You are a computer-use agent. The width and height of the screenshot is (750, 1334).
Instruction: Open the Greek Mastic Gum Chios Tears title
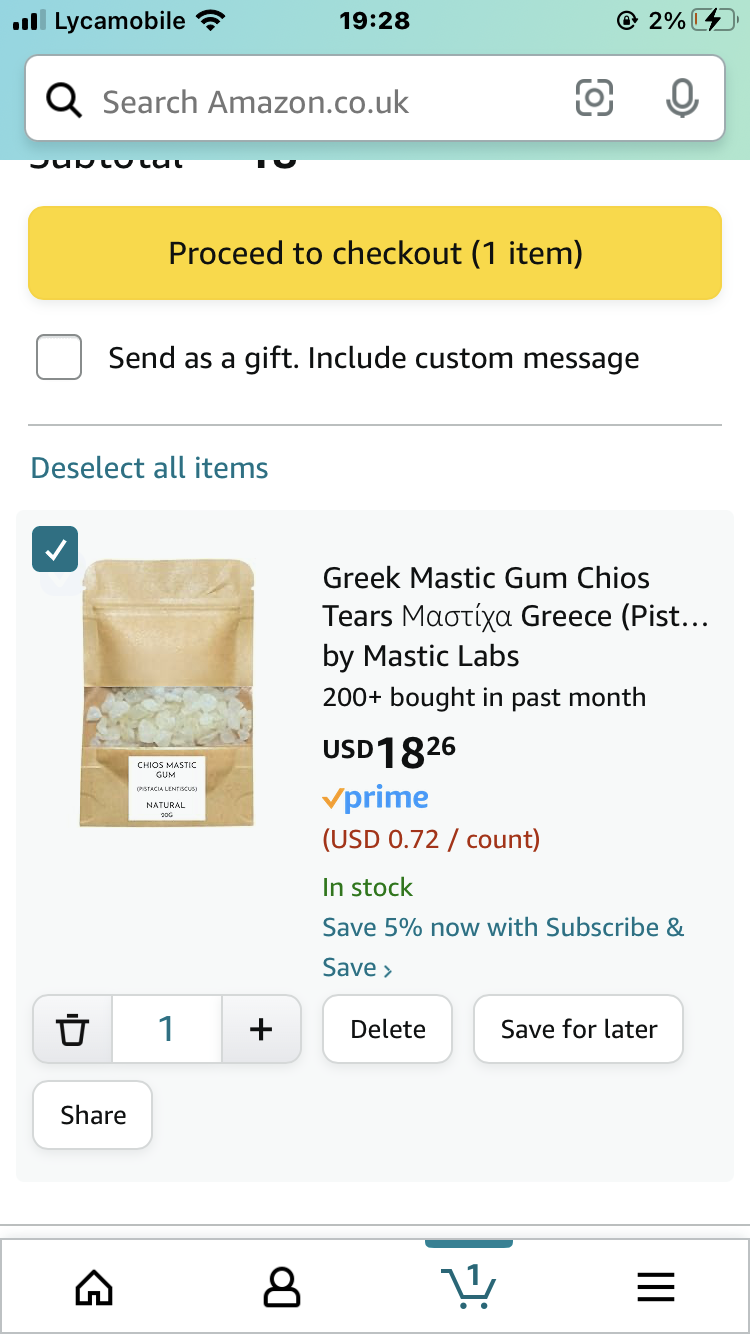tap(515, 597)
